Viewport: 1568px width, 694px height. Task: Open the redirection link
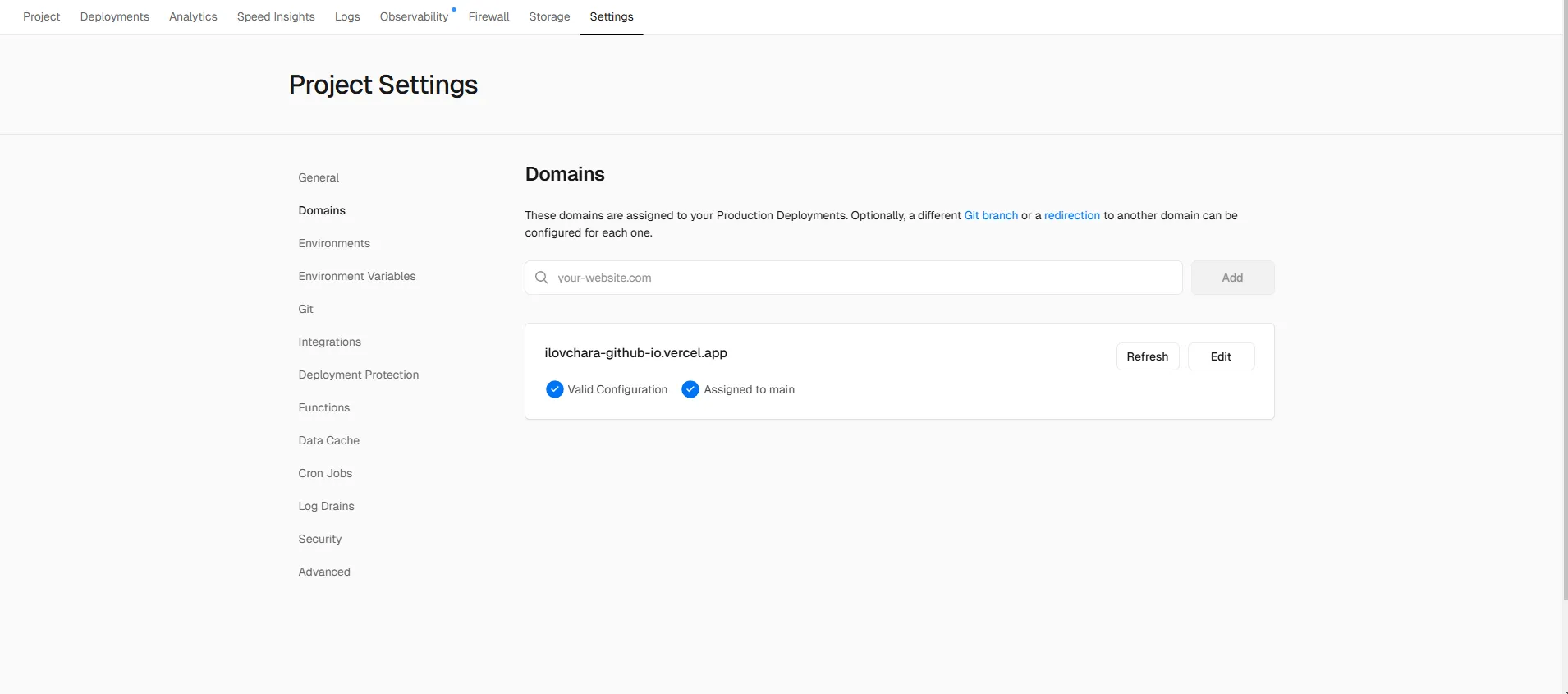1071,215
